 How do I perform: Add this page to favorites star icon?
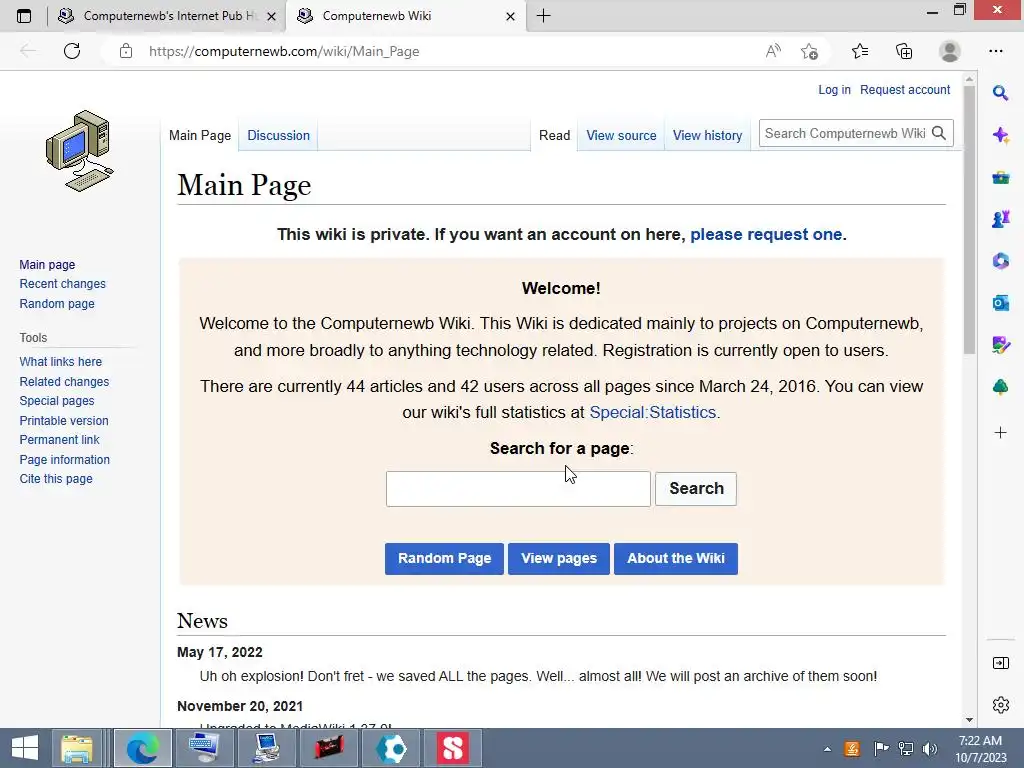809,51
